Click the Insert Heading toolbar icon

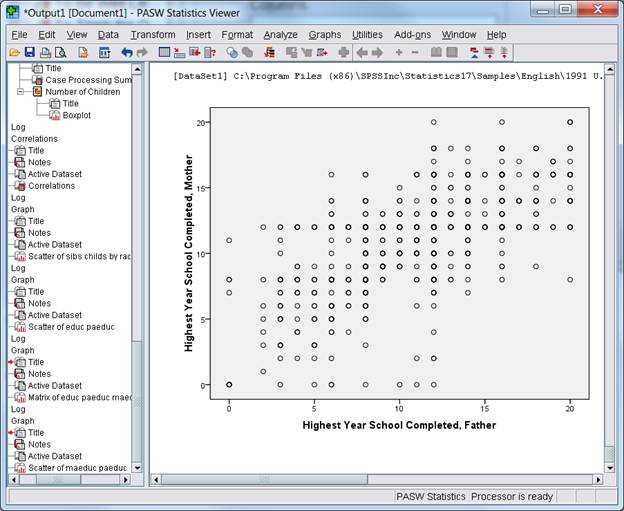click(474, 52)
